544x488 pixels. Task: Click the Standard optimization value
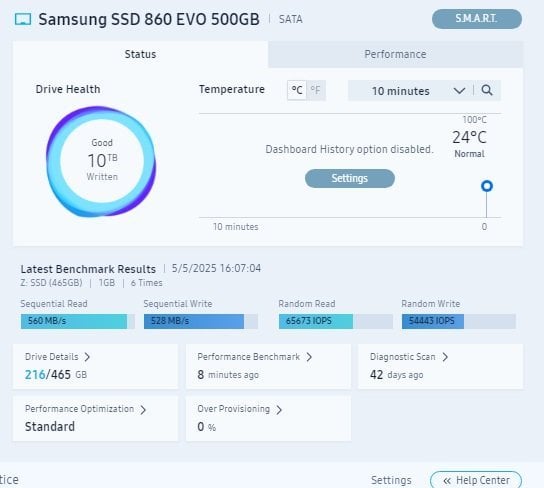(50, 427)
